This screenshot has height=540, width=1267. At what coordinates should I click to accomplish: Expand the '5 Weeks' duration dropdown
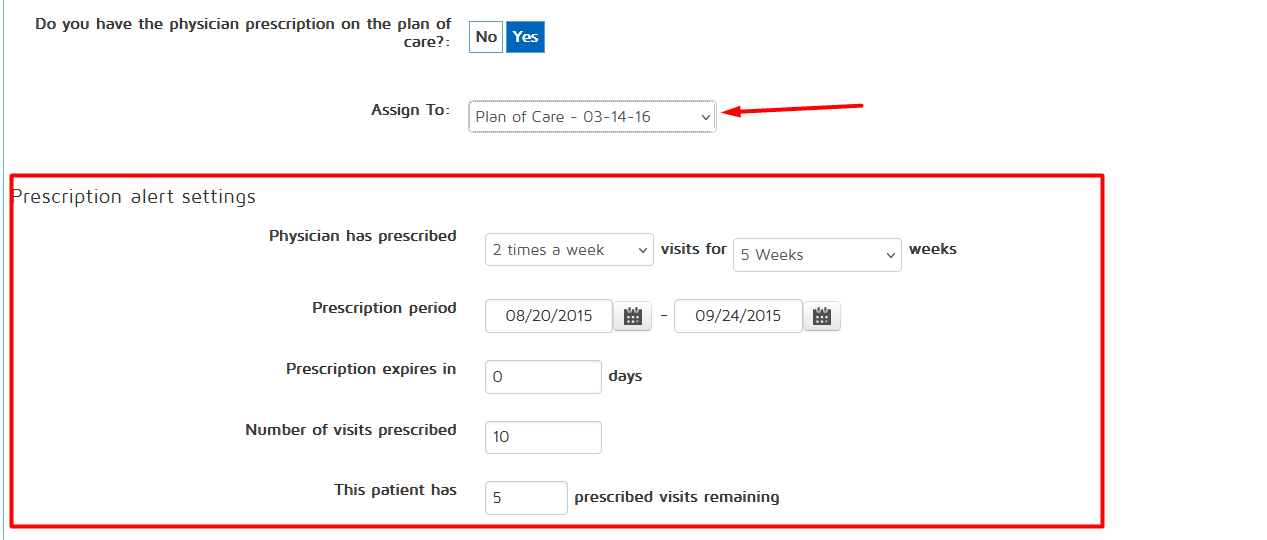817,255
